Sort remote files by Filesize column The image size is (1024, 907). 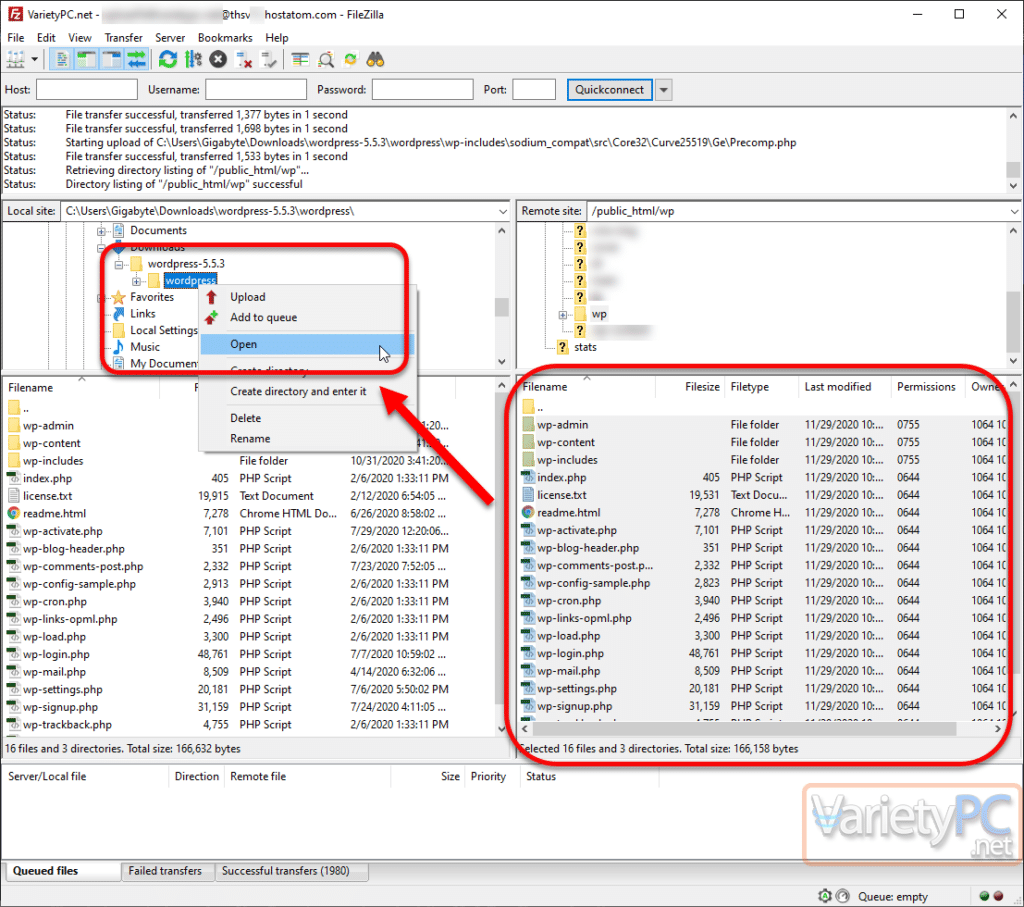coord(690,387)
